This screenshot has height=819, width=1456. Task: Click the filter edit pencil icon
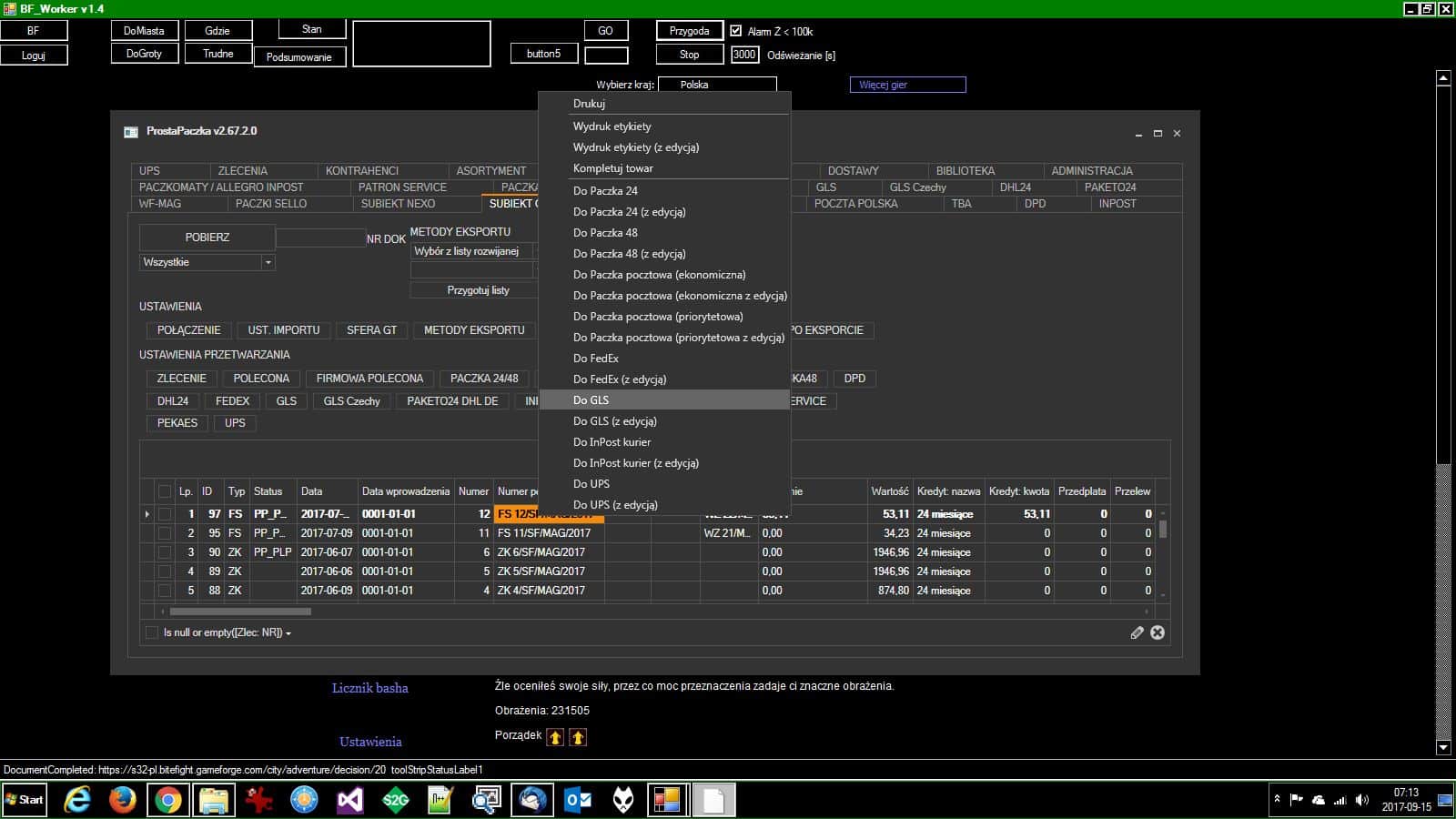(1137, 632)
